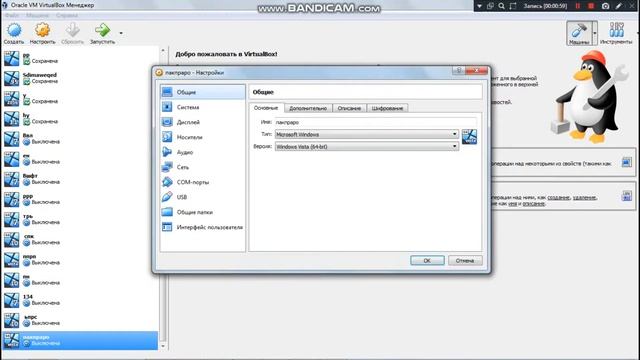Open the Файл menu

coord(11,16)
